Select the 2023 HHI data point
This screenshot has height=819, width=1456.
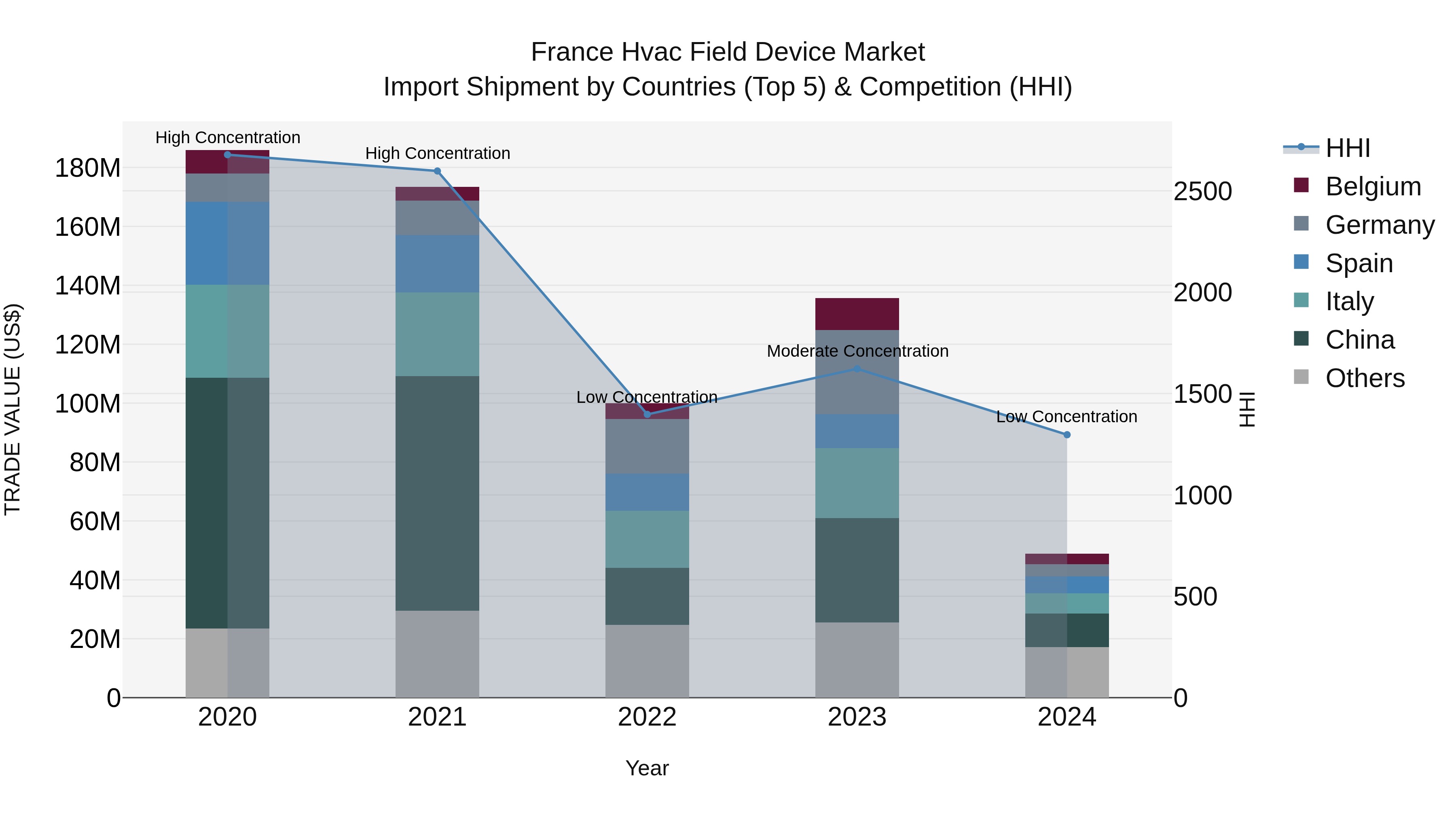857,369
